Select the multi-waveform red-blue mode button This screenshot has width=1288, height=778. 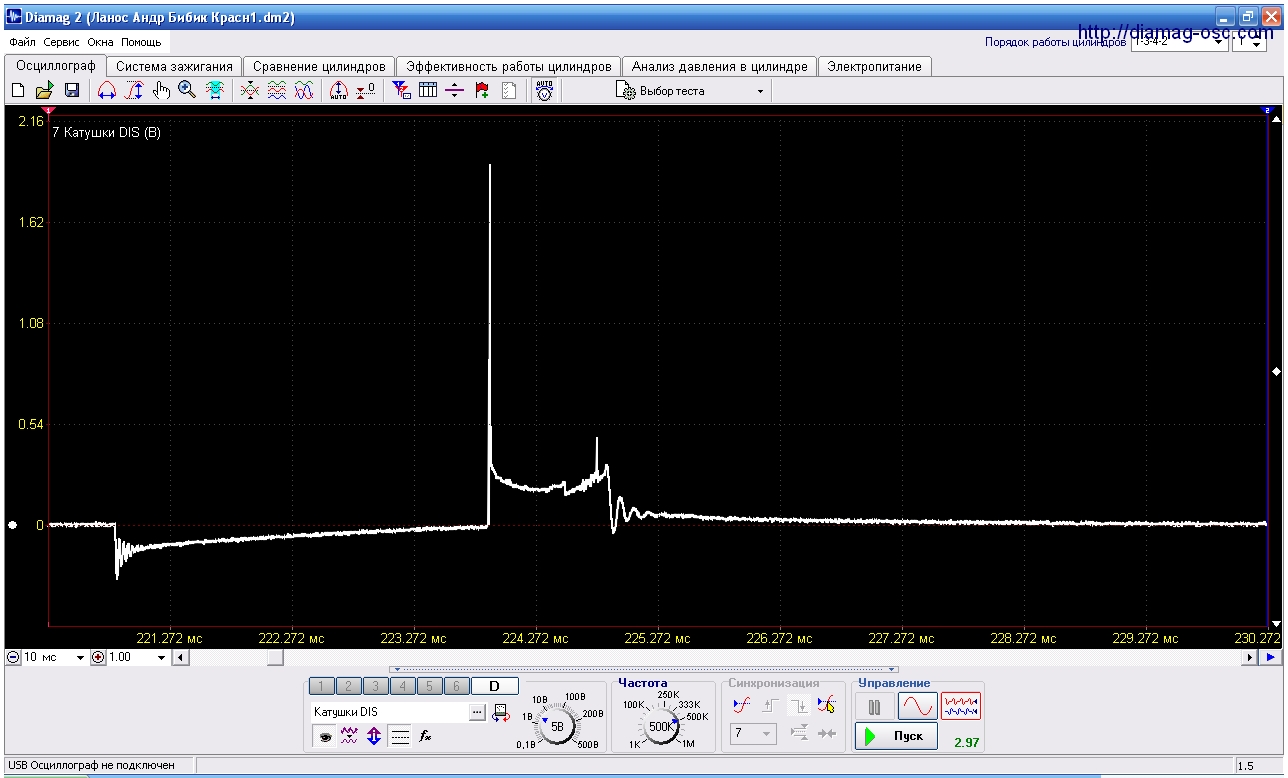(961, 707)
